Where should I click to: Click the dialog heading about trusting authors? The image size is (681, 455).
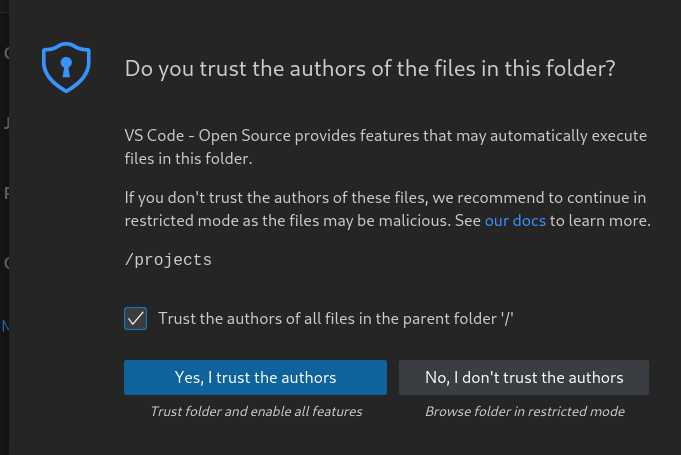(369, 69)
